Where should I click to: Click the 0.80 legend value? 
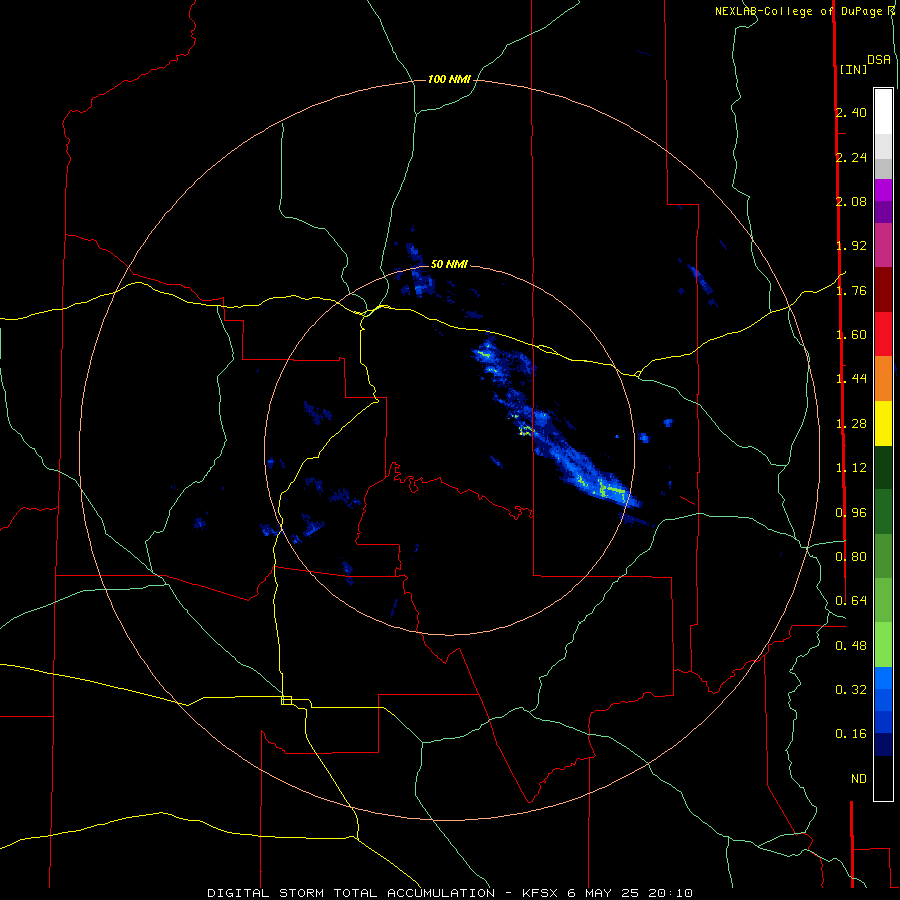click(851, 557)
